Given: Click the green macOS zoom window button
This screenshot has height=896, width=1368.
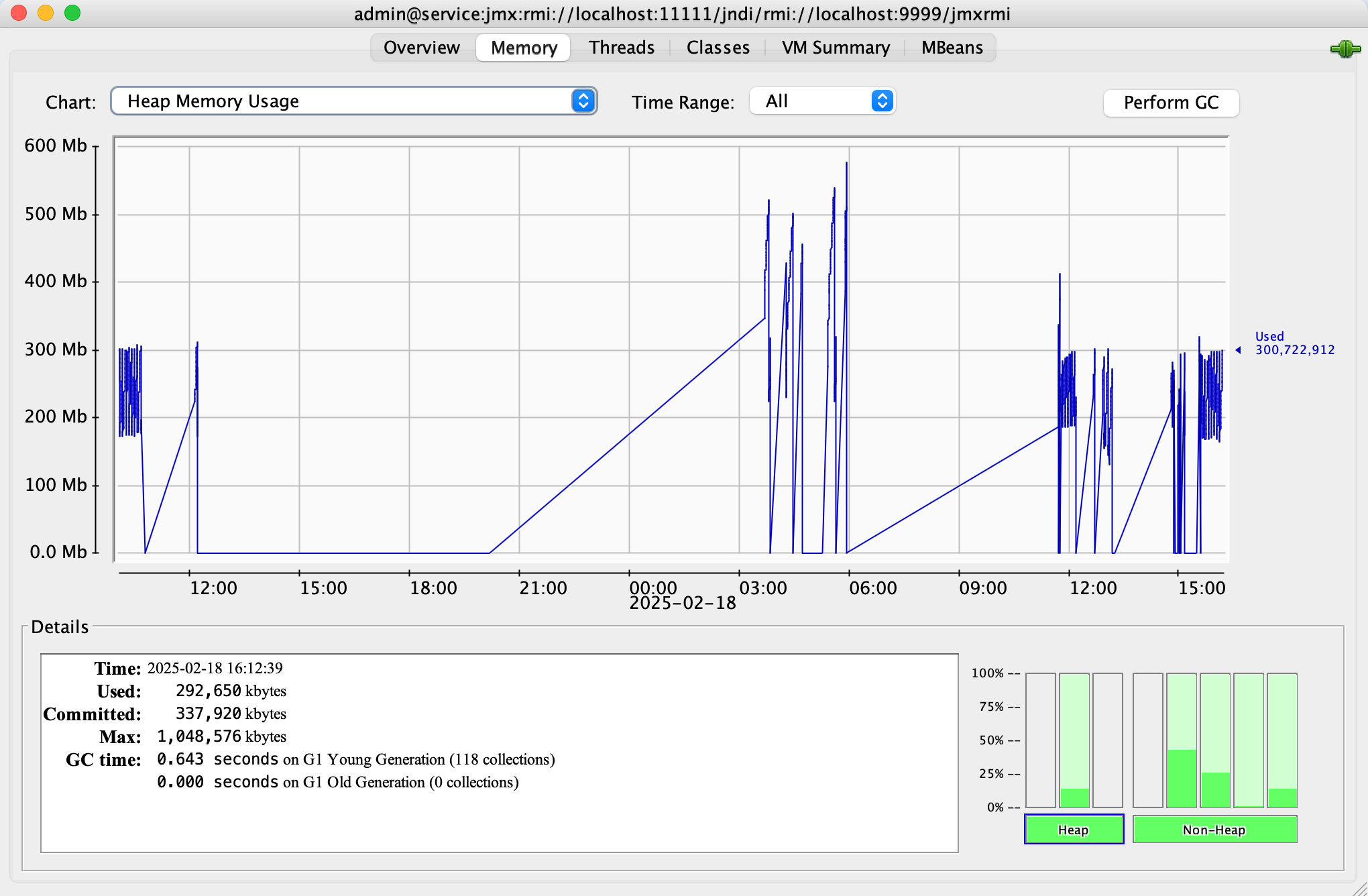Looking at the screenshot, I should tap(72, 13).
